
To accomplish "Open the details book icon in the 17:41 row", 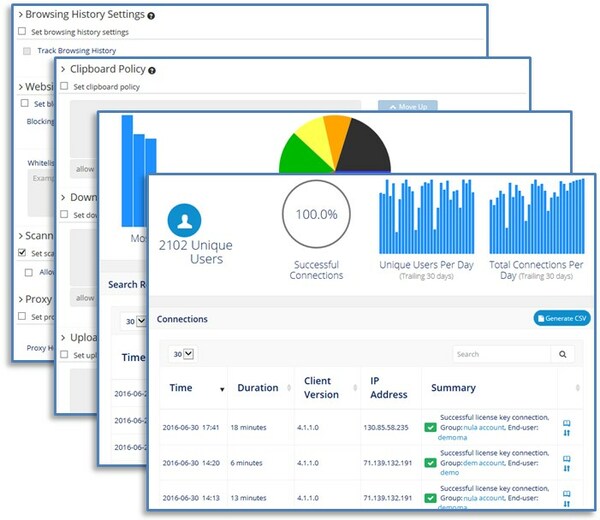I will (568, 423).
